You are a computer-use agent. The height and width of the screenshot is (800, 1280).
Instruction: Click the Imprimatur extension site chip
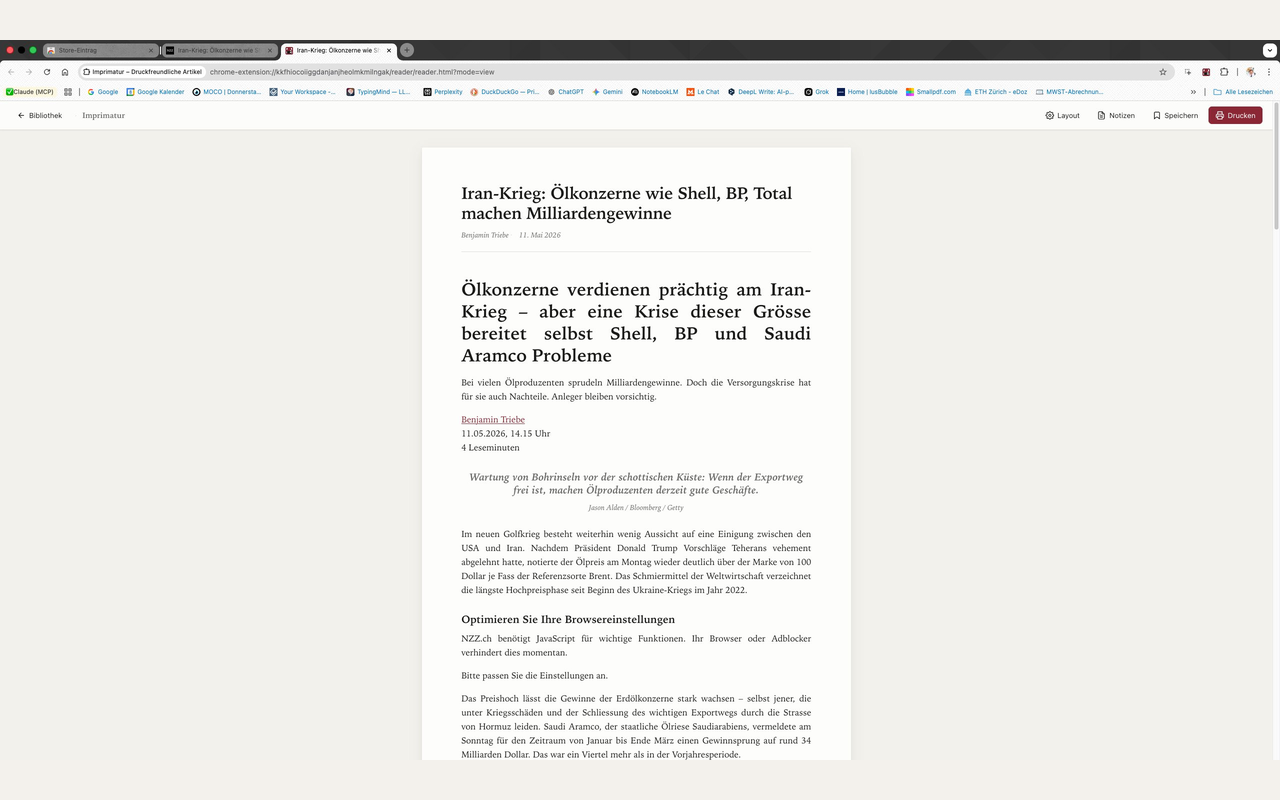(x=143, y=72)
